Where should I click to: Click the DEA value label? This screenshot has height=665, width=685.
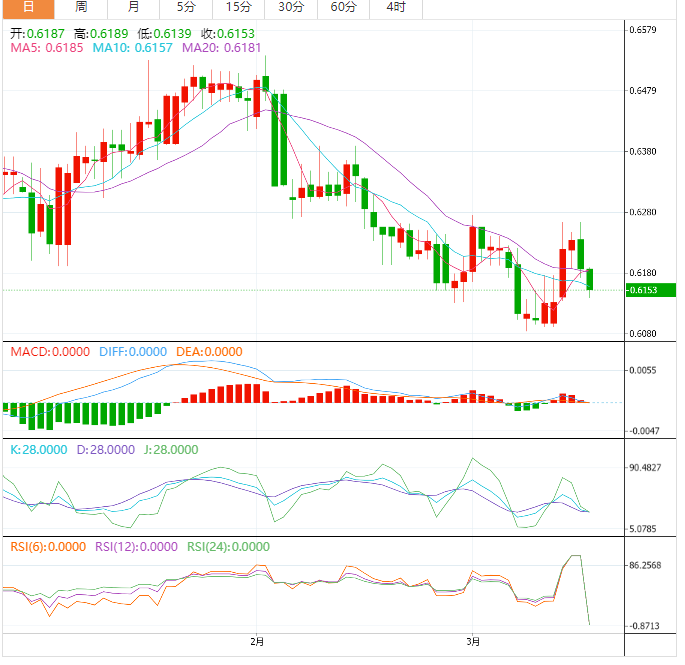[x=209, y=352]
